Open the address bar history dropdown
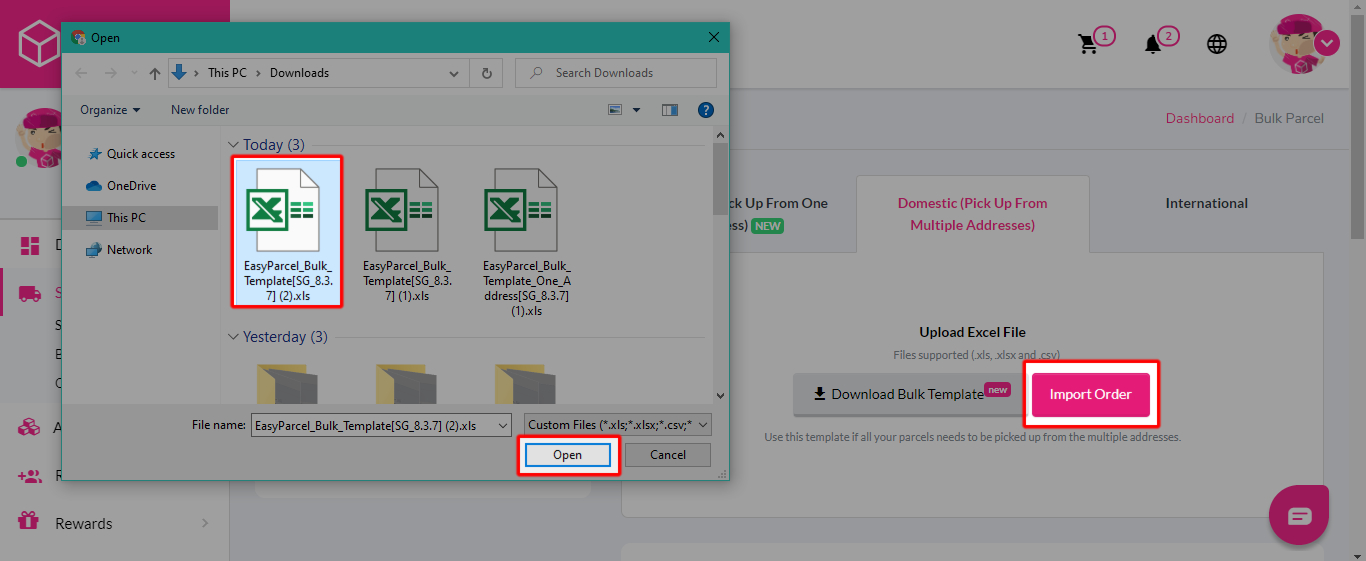This screenshot has width=1366, height=561. click(x=455, y=73)
